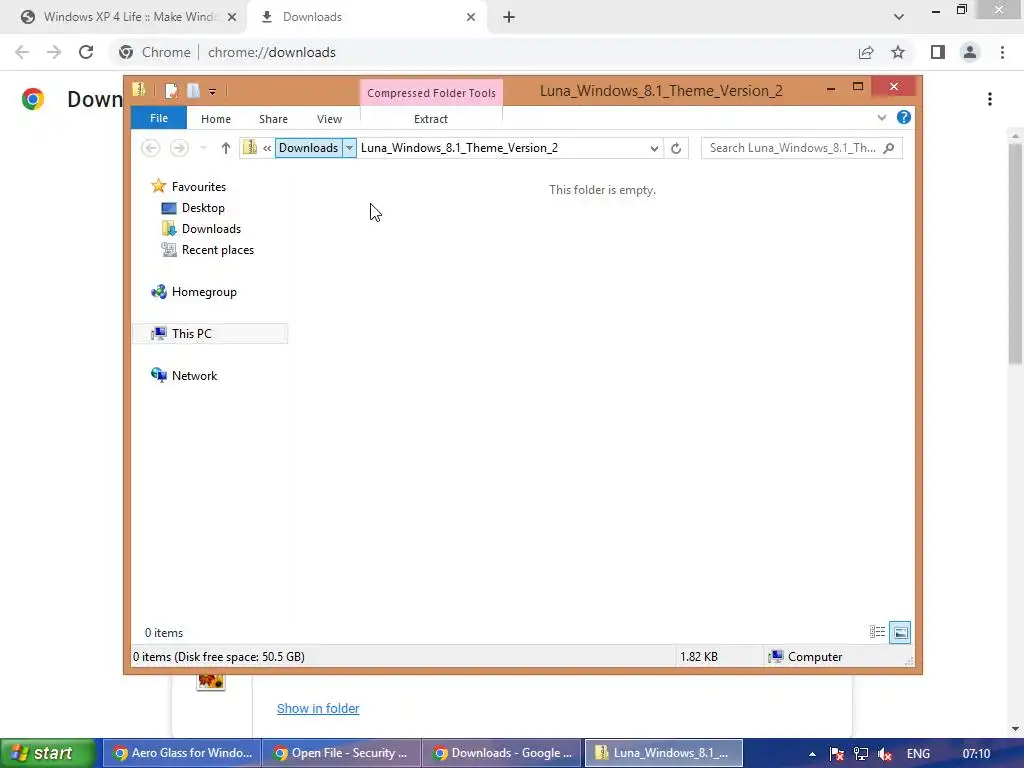Close the Downloads Chrome tab
The image size is (1024, 768).
pyautogui.click(x=471, y=17)
